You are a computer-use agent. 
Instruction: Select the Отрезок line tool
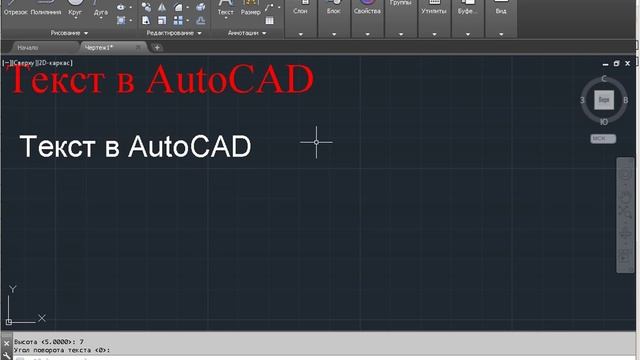click(x=15, y=8)
